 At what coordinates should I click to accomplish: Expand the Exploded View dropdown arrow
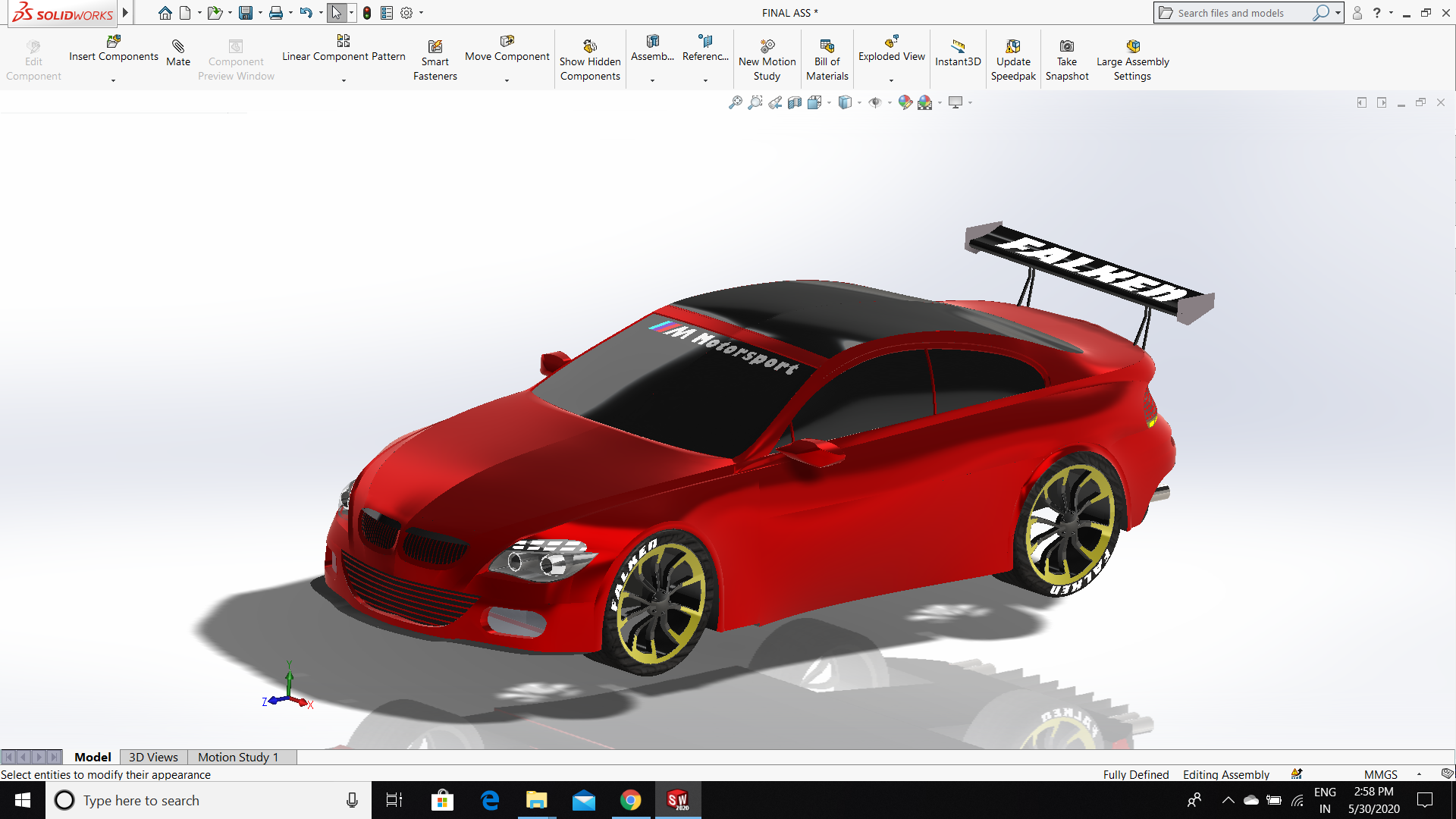point(891,80)
